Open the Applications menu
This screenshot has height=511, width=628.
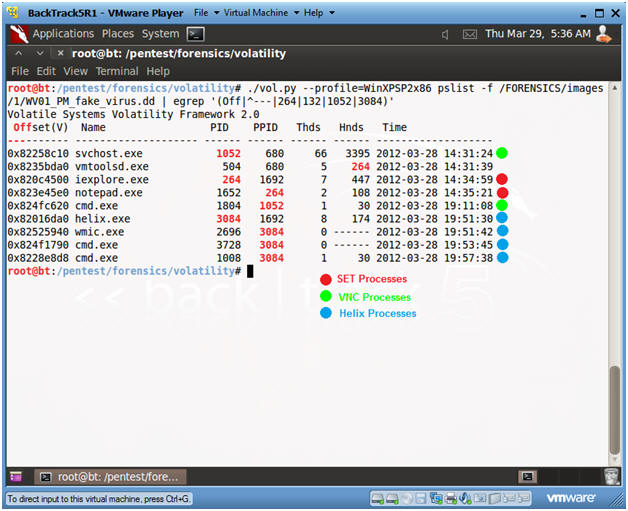point(63,34)
